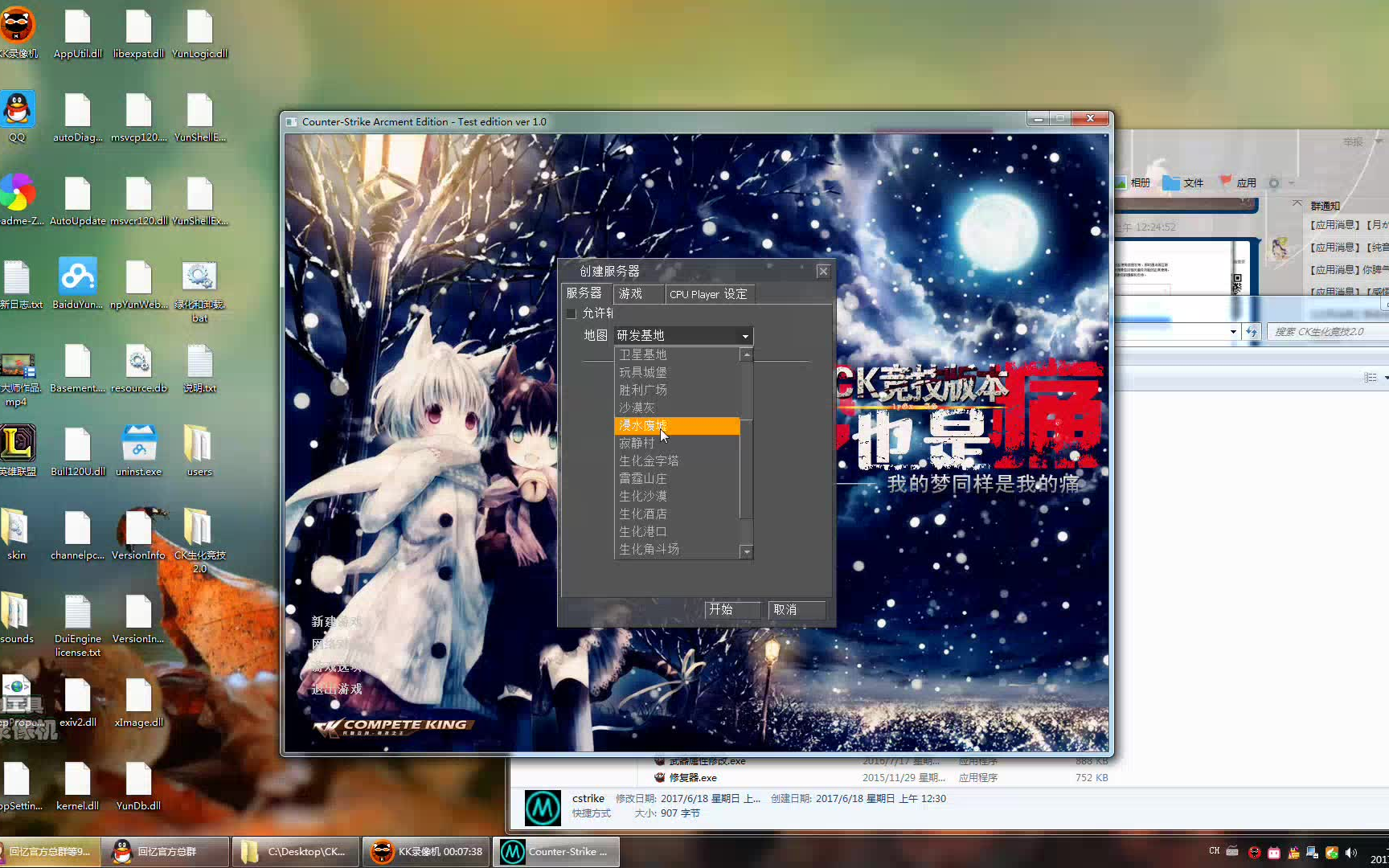
Task: Select the 英雄联盟 desktop icon
Action: 18,451
